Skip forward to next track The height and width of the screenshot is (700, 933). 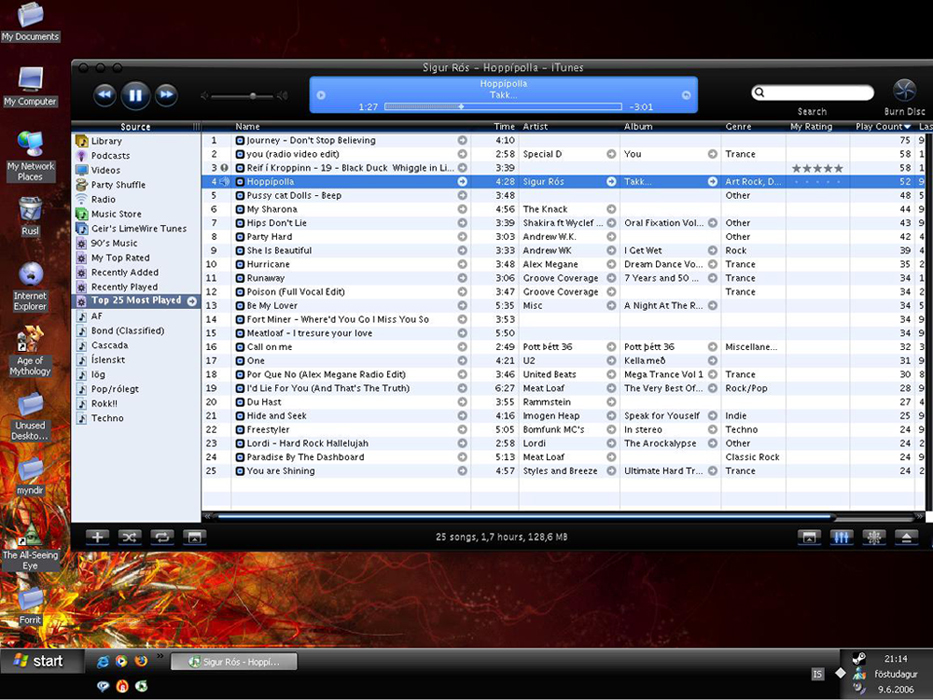[166, 95]
